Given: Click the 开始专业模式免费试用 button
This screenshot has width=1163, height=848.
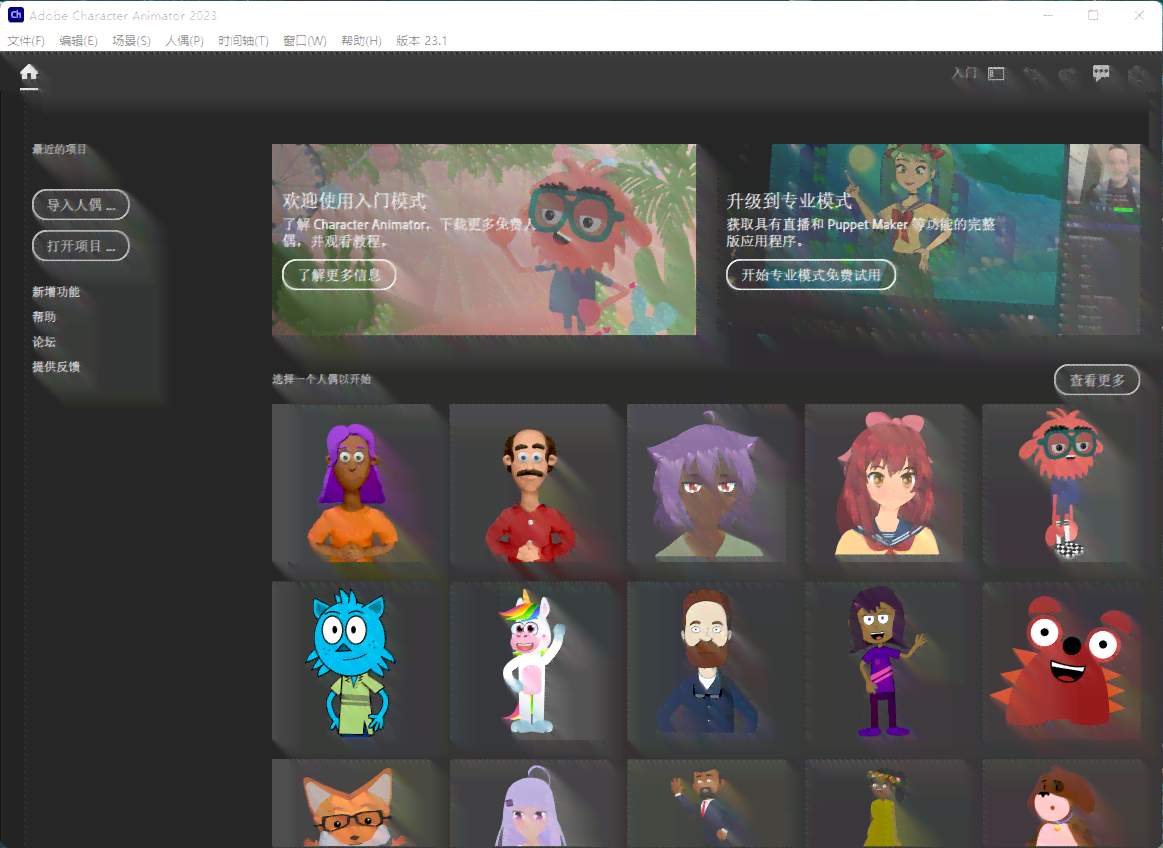Looking at the screenshot, I should (811, 275).
